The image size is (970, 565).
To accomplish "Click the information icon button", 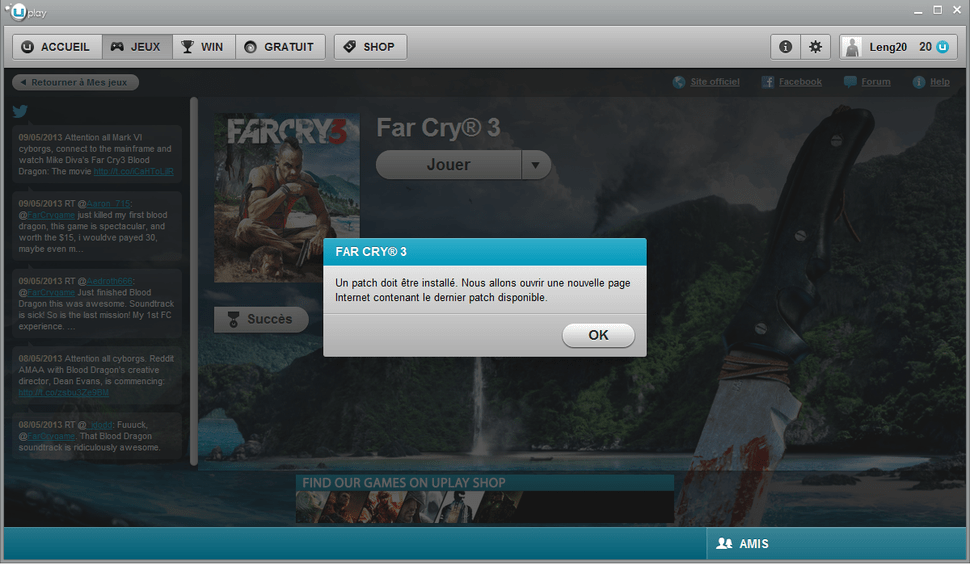I will click(x=786, y=47).
